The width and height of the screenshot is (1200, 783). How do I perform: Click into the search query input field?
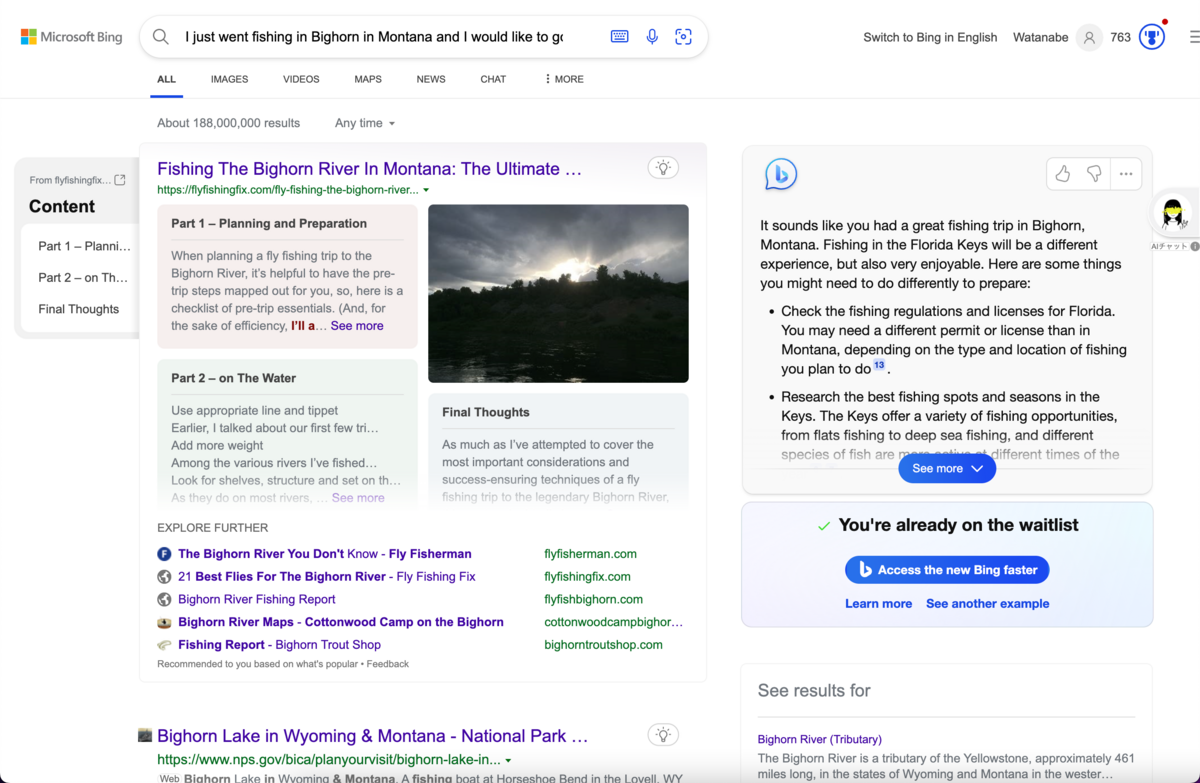(375, 37)
